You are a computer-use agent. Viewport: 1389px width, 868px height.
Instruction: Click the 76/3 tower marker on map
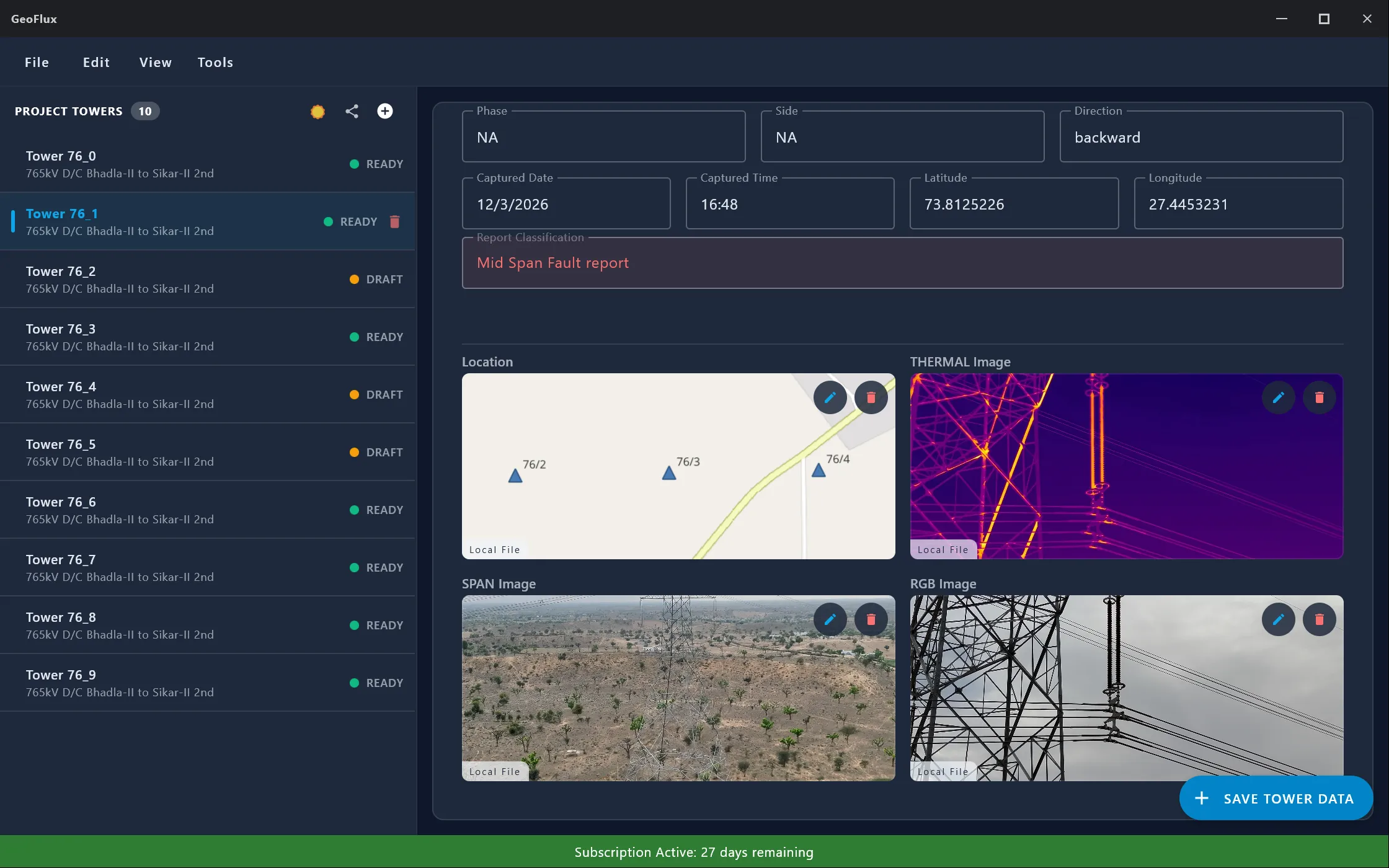pos(669,474)
